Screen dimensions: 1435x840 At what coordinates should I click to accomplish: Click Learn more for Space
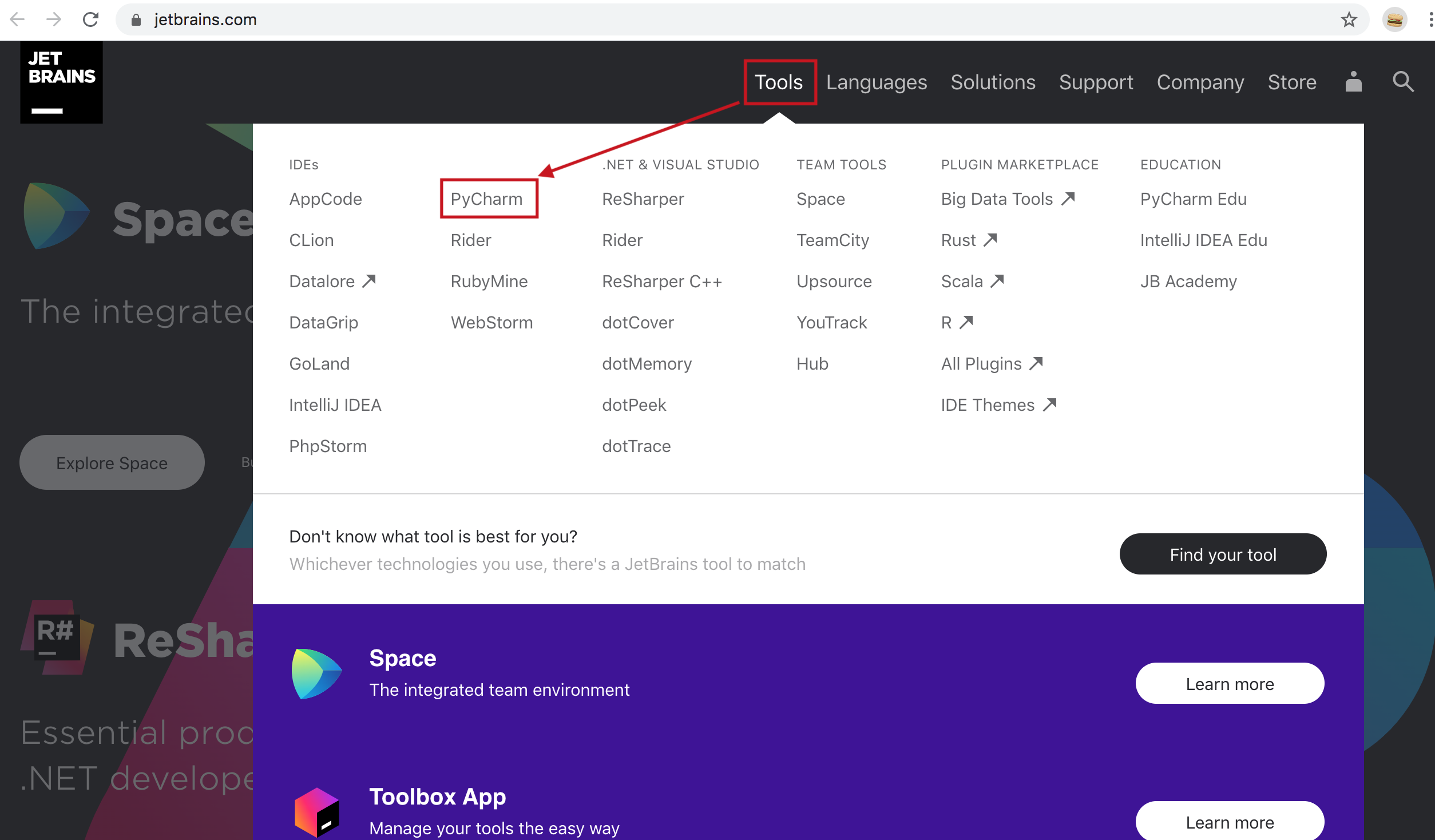point(1229,684)
